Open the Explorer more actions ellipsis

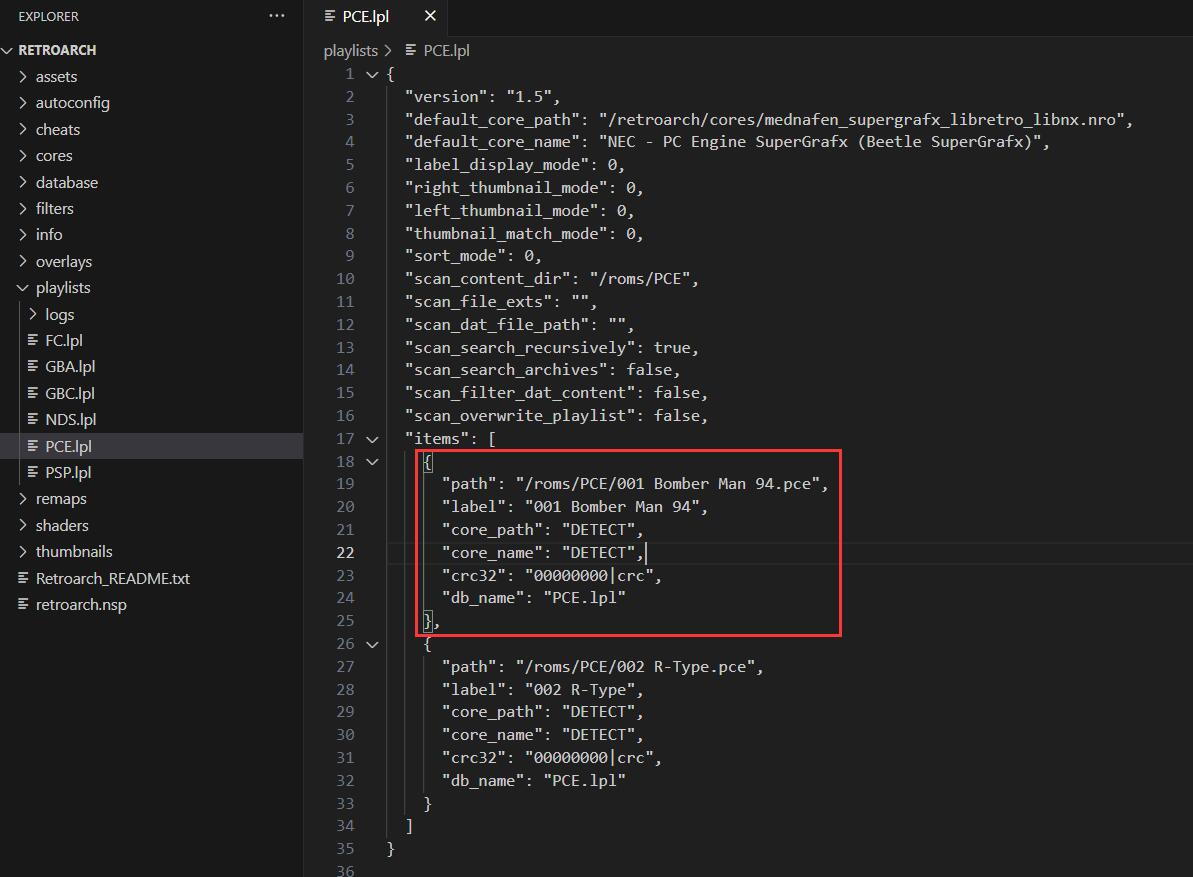[277, 16]
